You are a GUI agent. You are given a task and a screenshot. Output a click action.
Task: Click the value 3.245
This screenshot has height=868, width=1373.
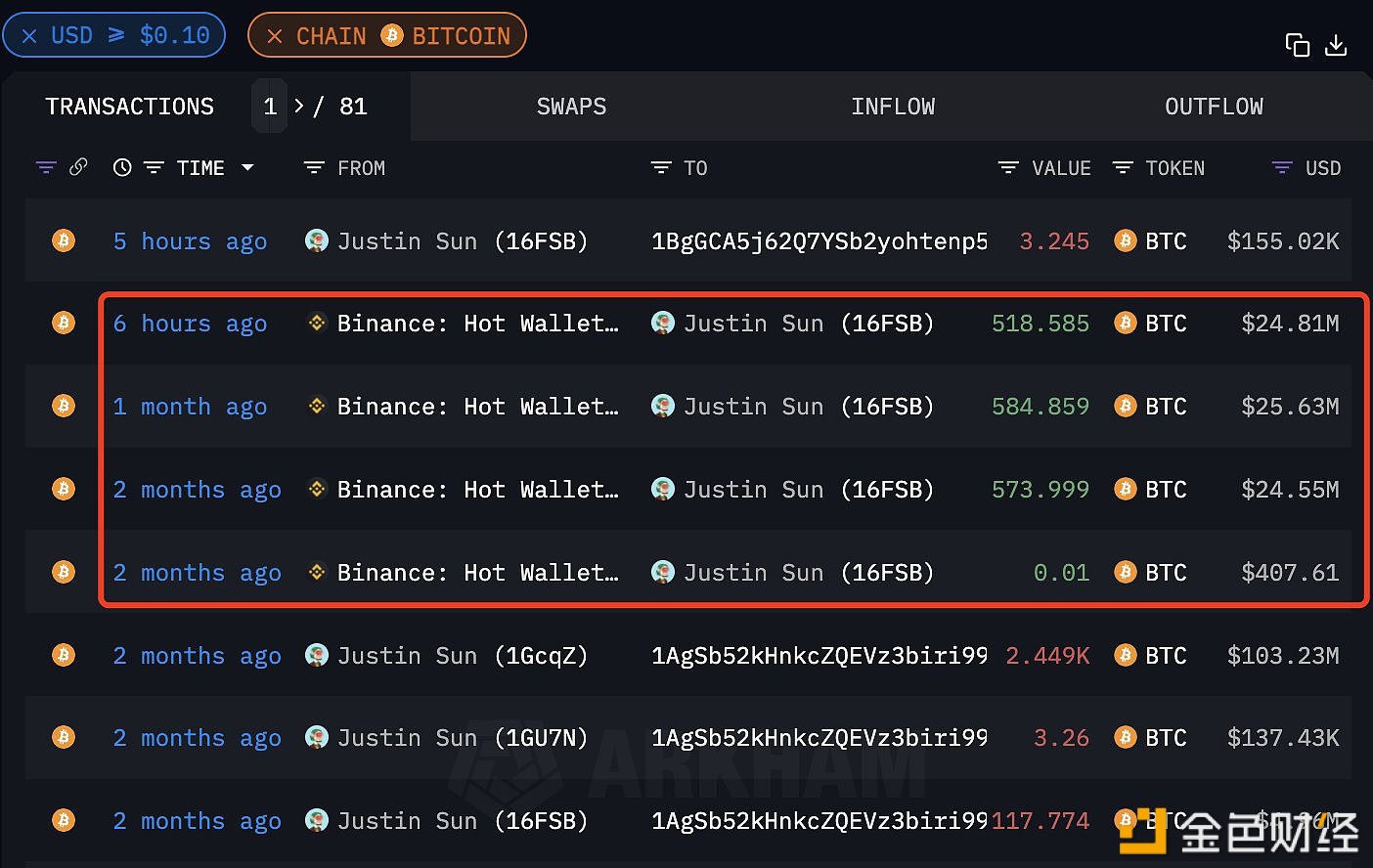pos(1054,241)
